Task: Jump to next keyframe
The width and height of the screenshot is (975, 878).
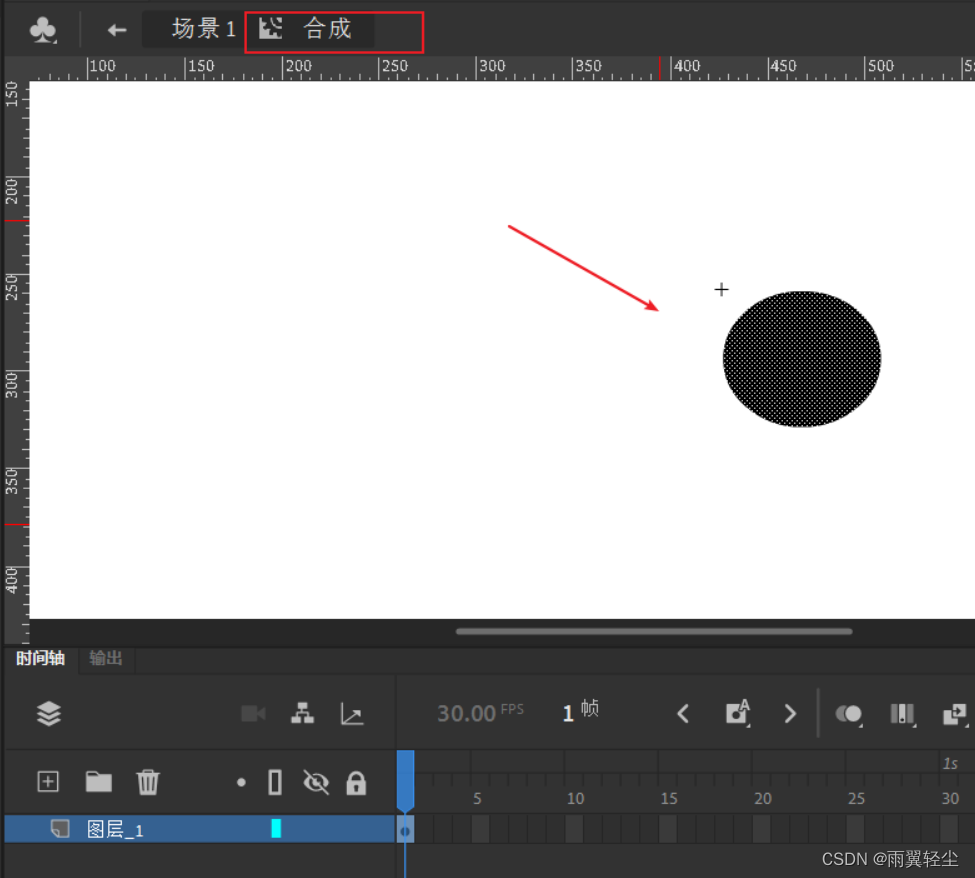Action: click(790, 713)
